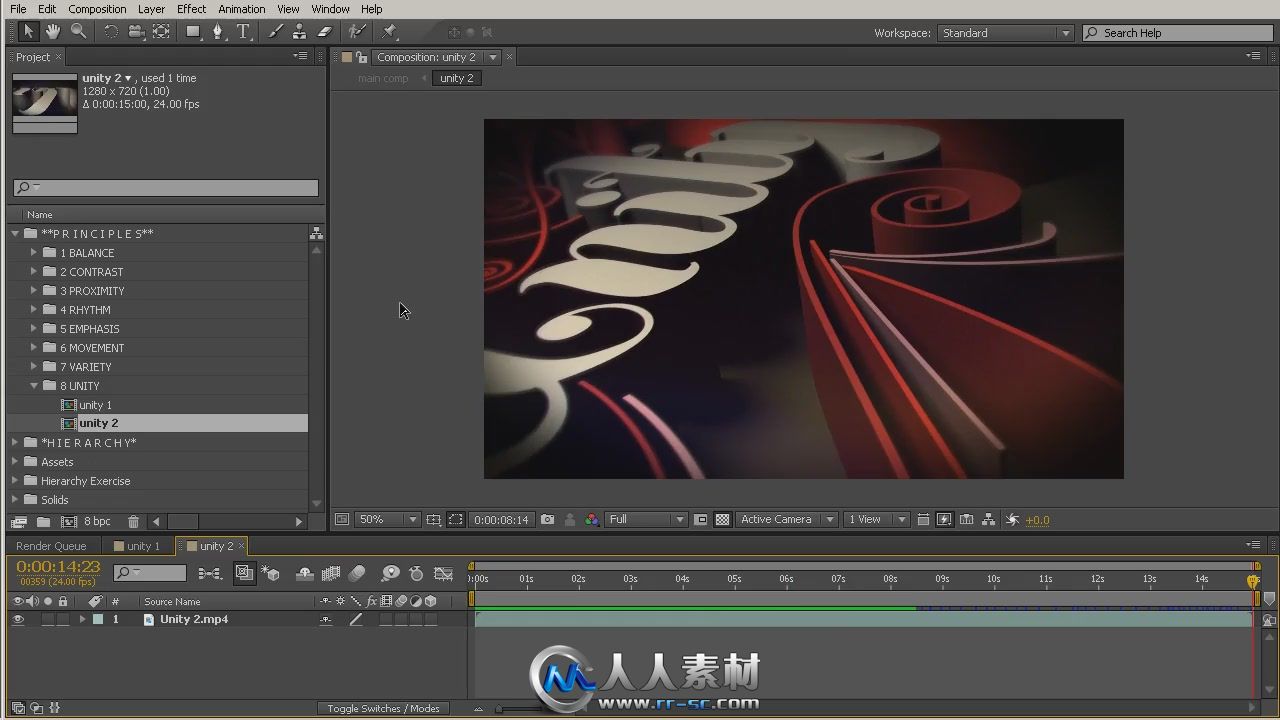Show channel and color management settings
1280x720 pixels.
[x=591, y=519]
